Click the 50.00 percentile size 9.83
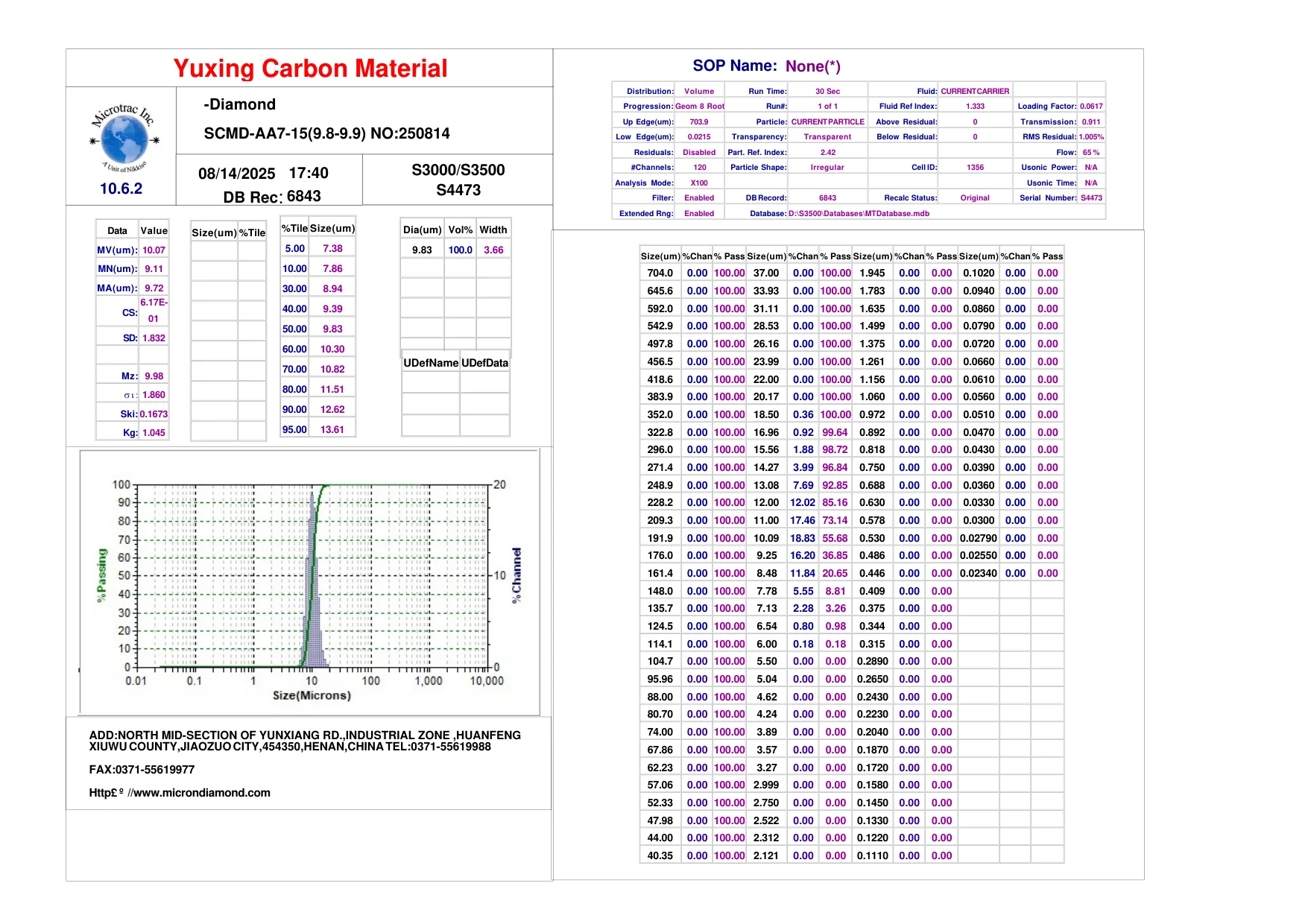This screenshot has height=924, width=1308. [332, 329]
